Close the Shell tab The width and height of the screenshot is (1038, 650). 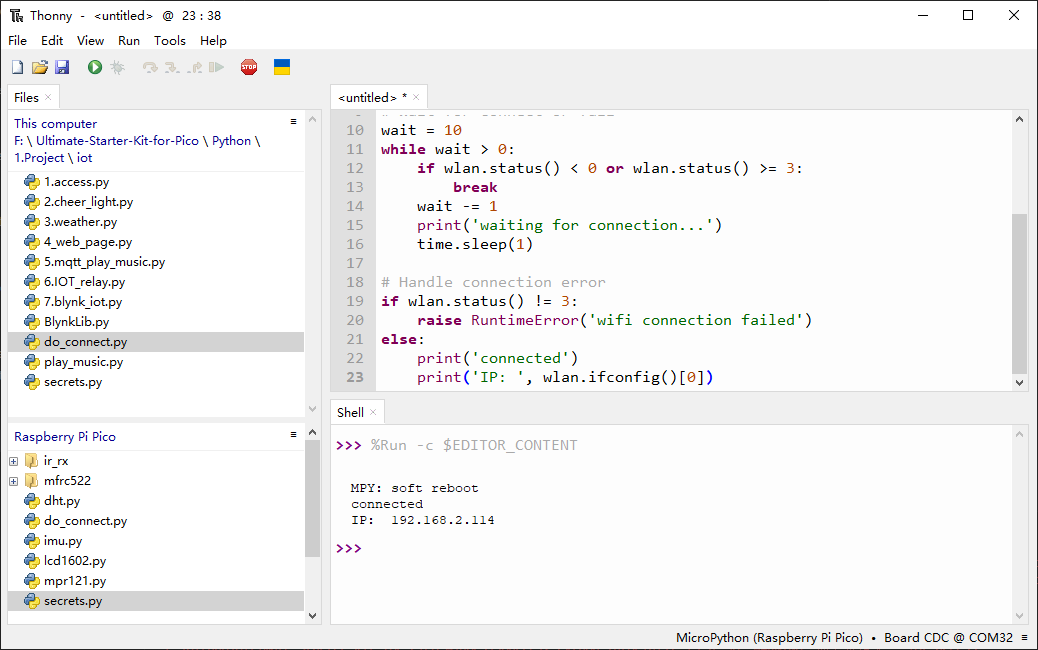[373, 412]
